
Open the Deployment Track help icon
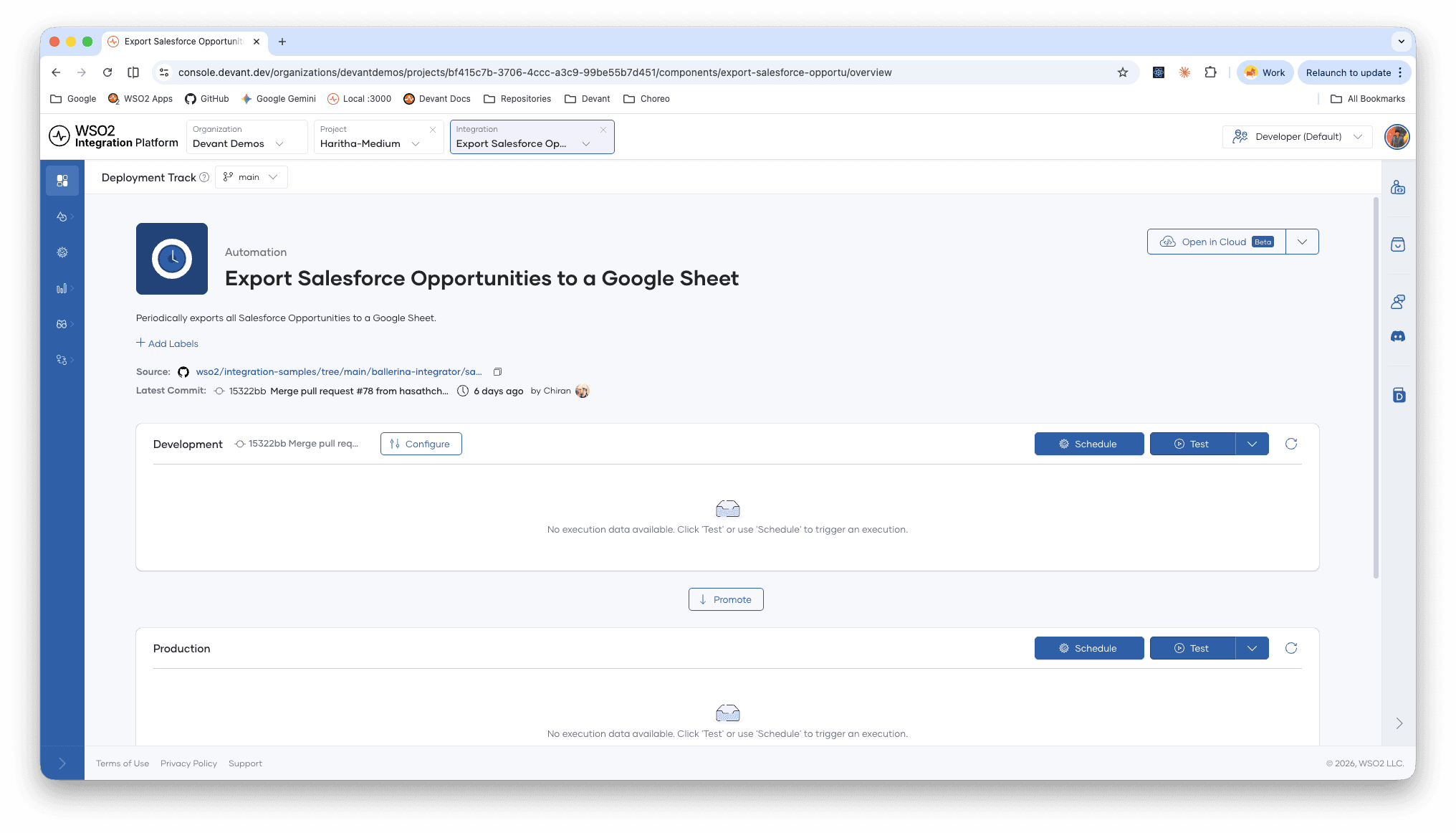[204, 177]
